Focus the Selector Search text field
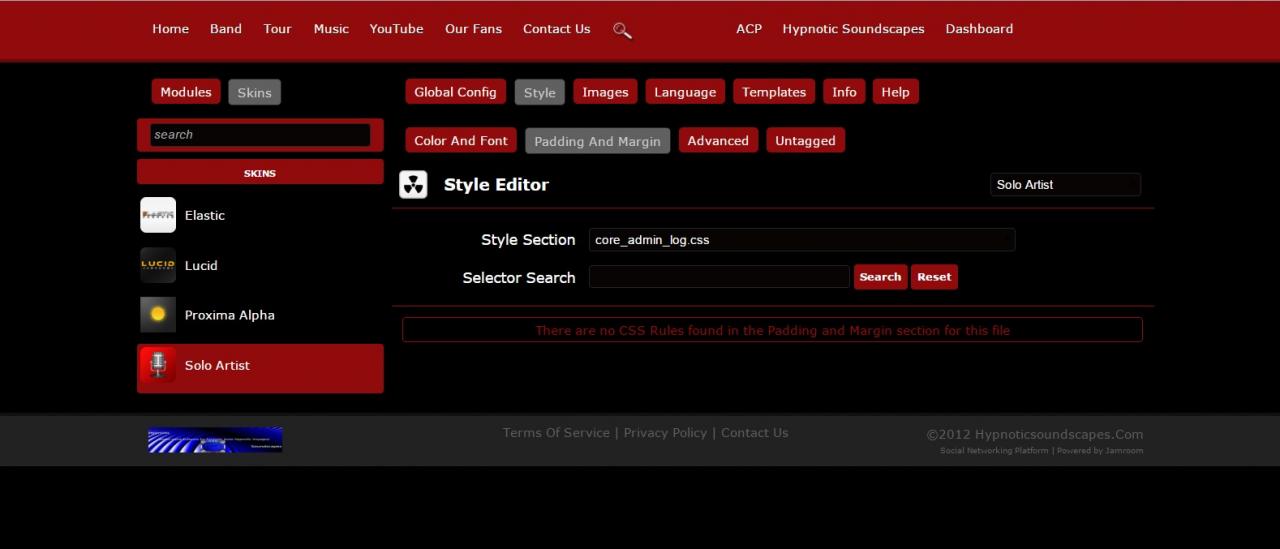The width and height of the screenshot is (1280, 549). (x=719, y=277)
